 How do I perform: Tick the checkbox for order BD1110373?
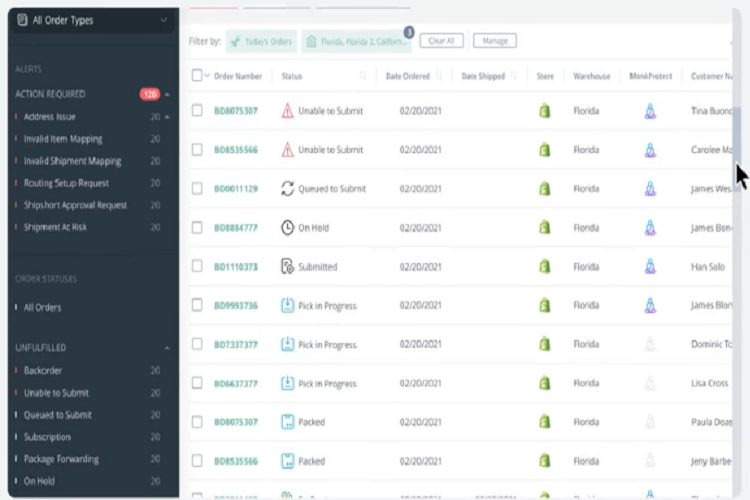[197, 266]
